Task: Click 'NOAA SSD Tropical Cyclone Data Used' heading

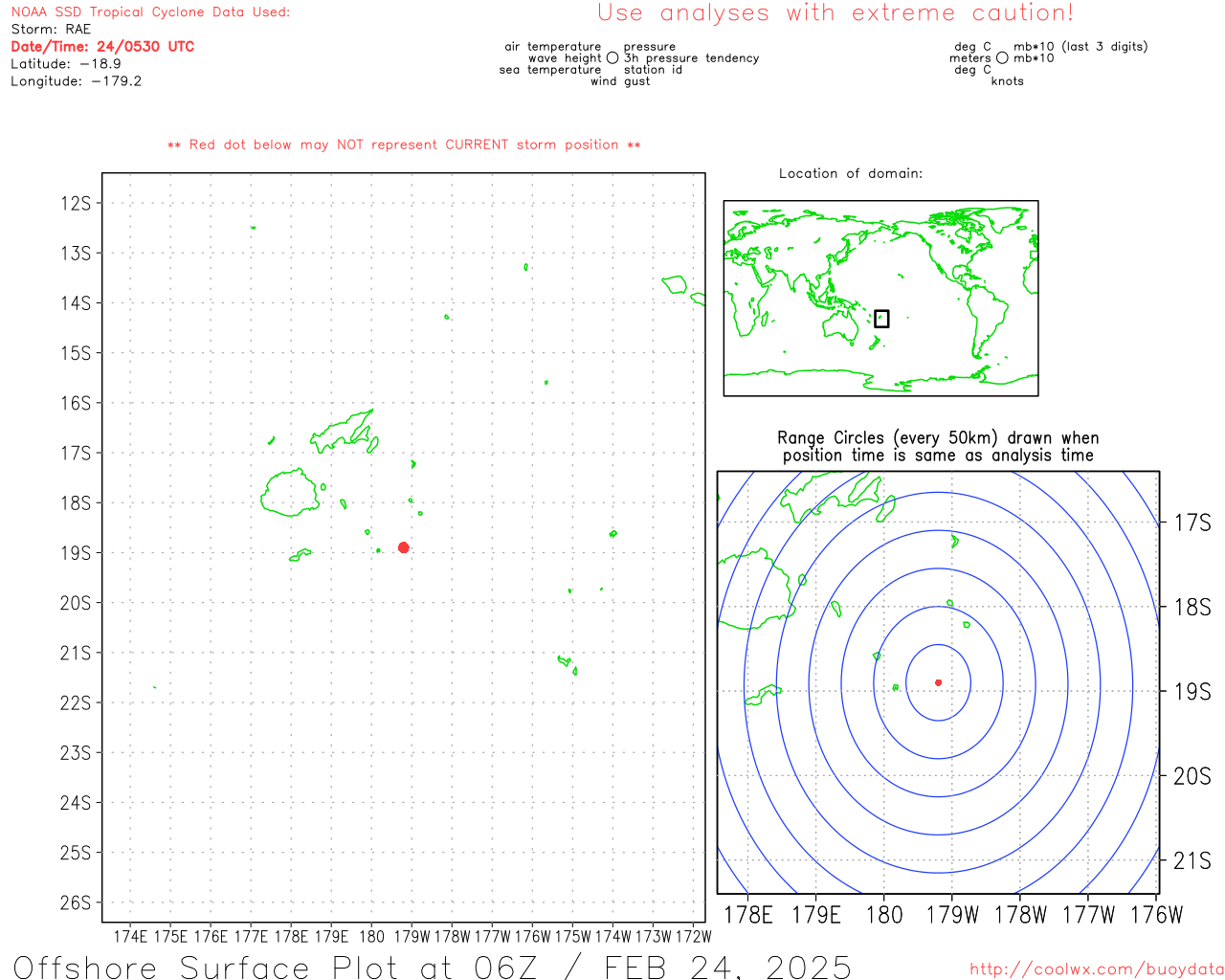Action: coord(150,12)
